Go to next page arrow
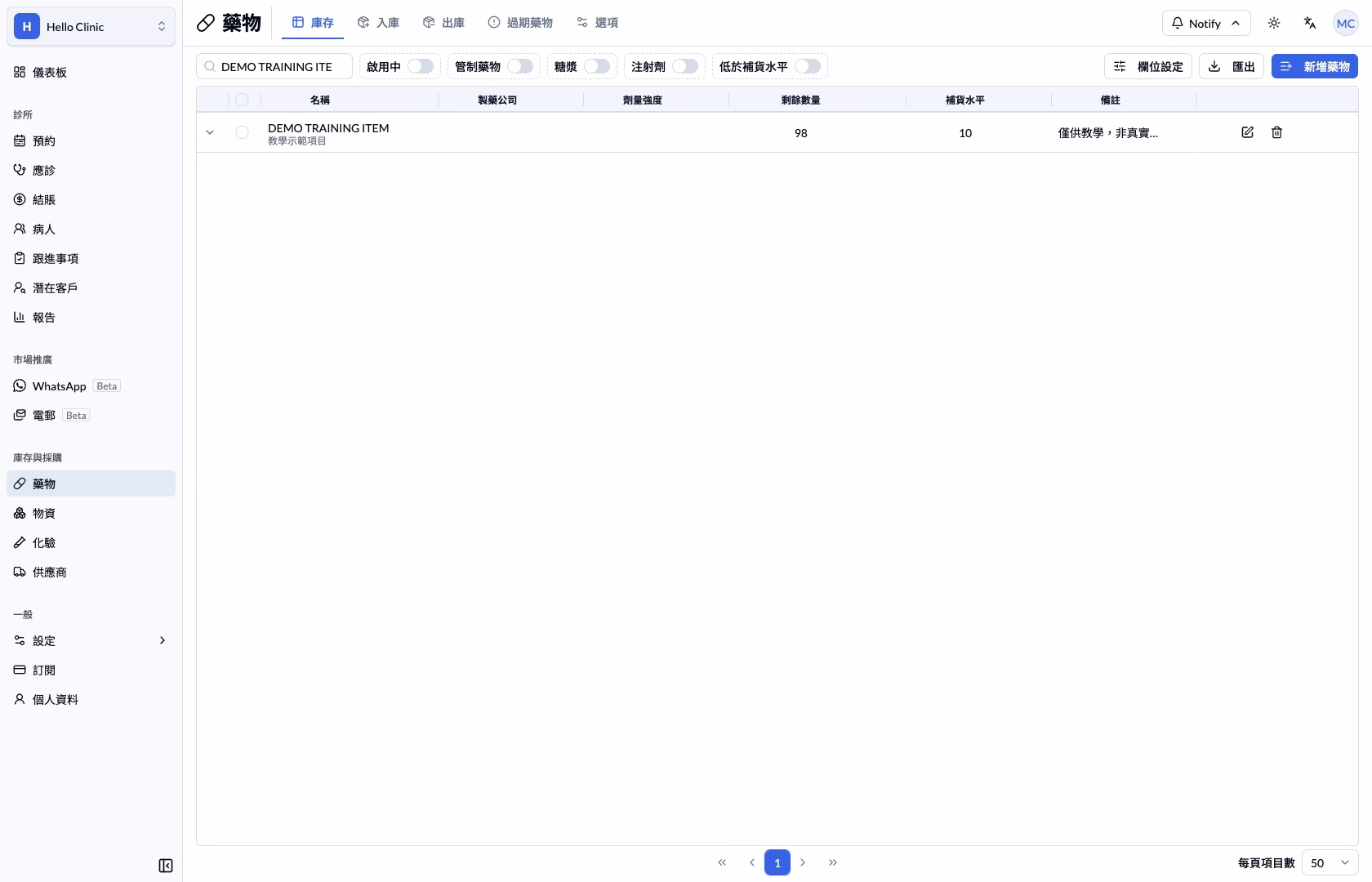Viewport: 1372px width, 882px height. (x=803, y=862)
